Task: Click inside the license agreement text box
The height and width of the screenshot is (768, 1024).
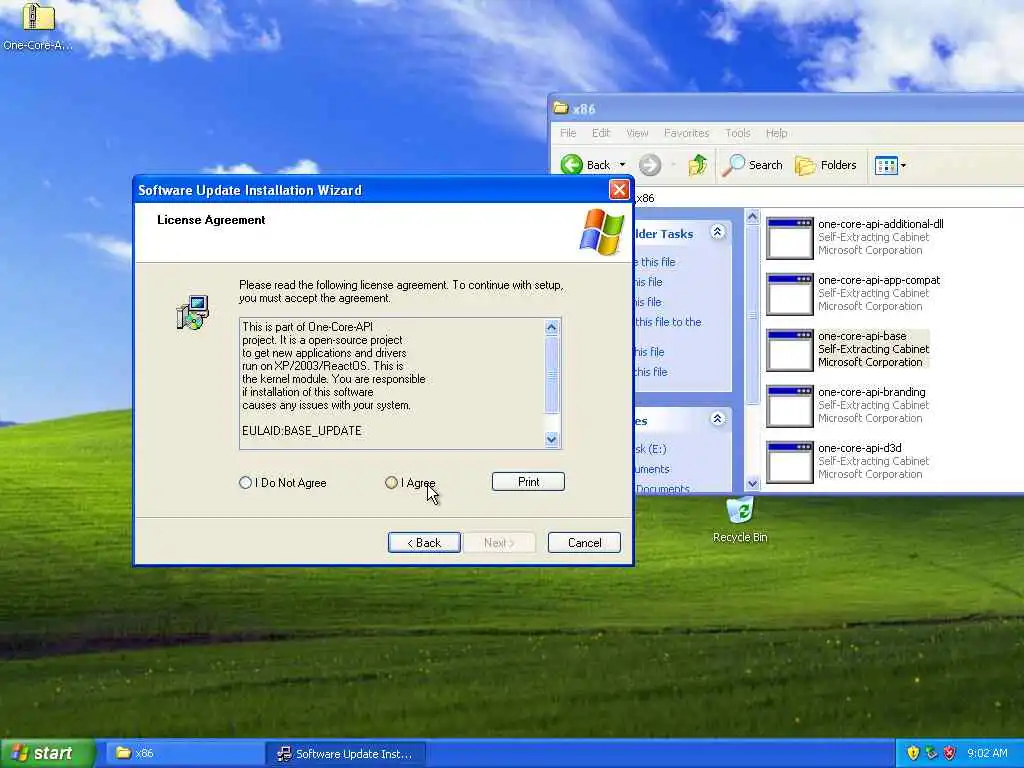Action: pos(392,383)
